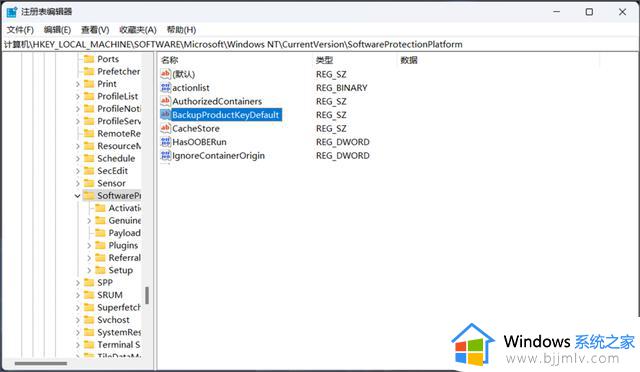Select the Terminal Server tree key
The height and width of the screenshot is (372, 640).
119,345
